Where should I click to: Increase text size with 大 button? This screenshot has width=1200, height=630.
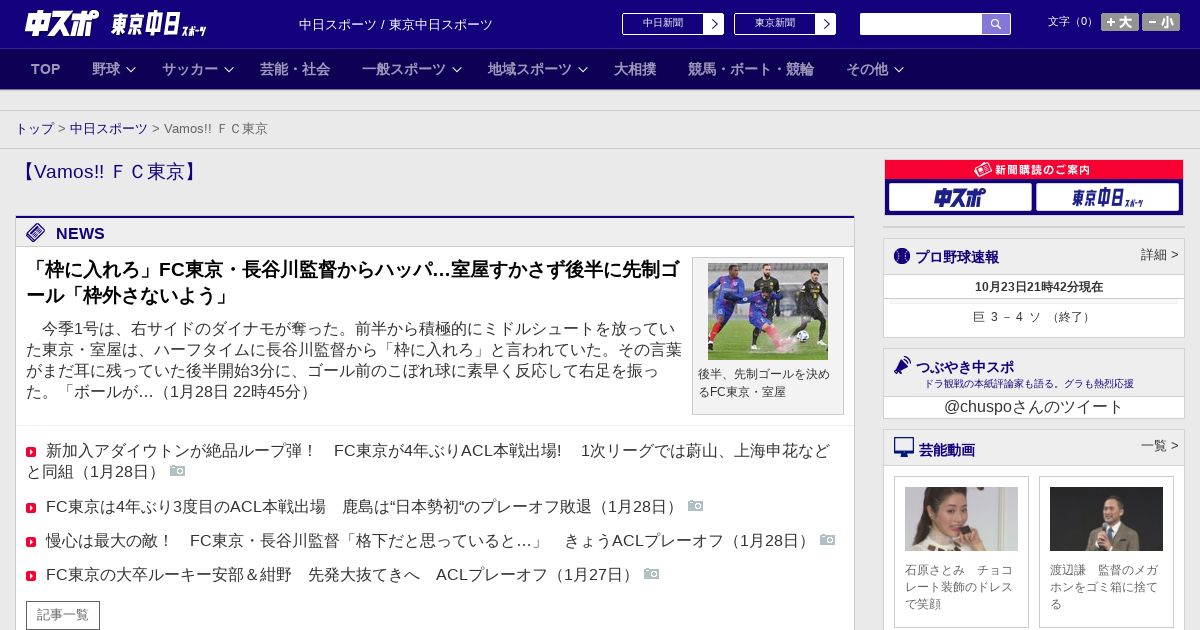click(x=1119, y=22)
